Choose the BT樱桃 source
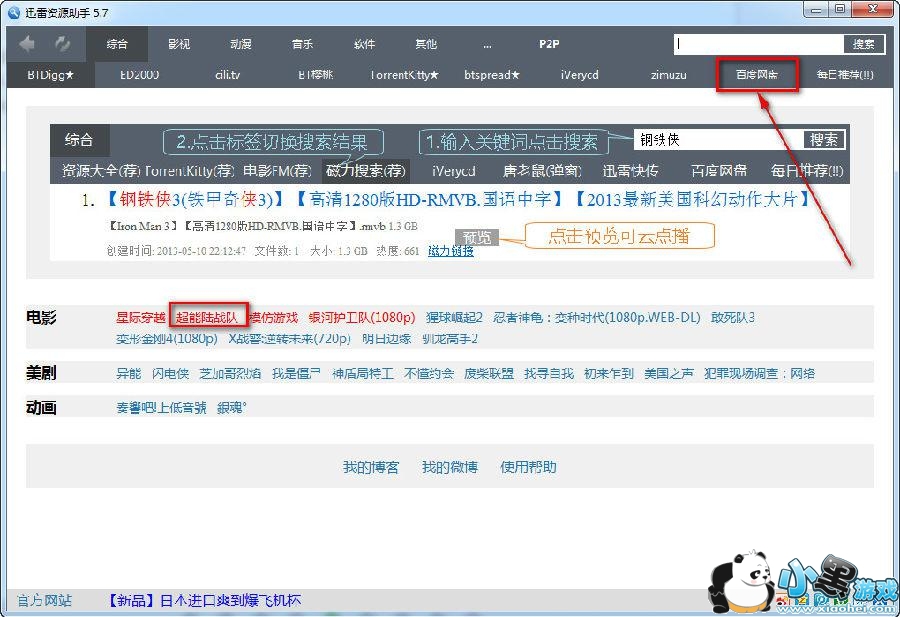The width and height of the screenshot is (900, 617). (316, 75)
